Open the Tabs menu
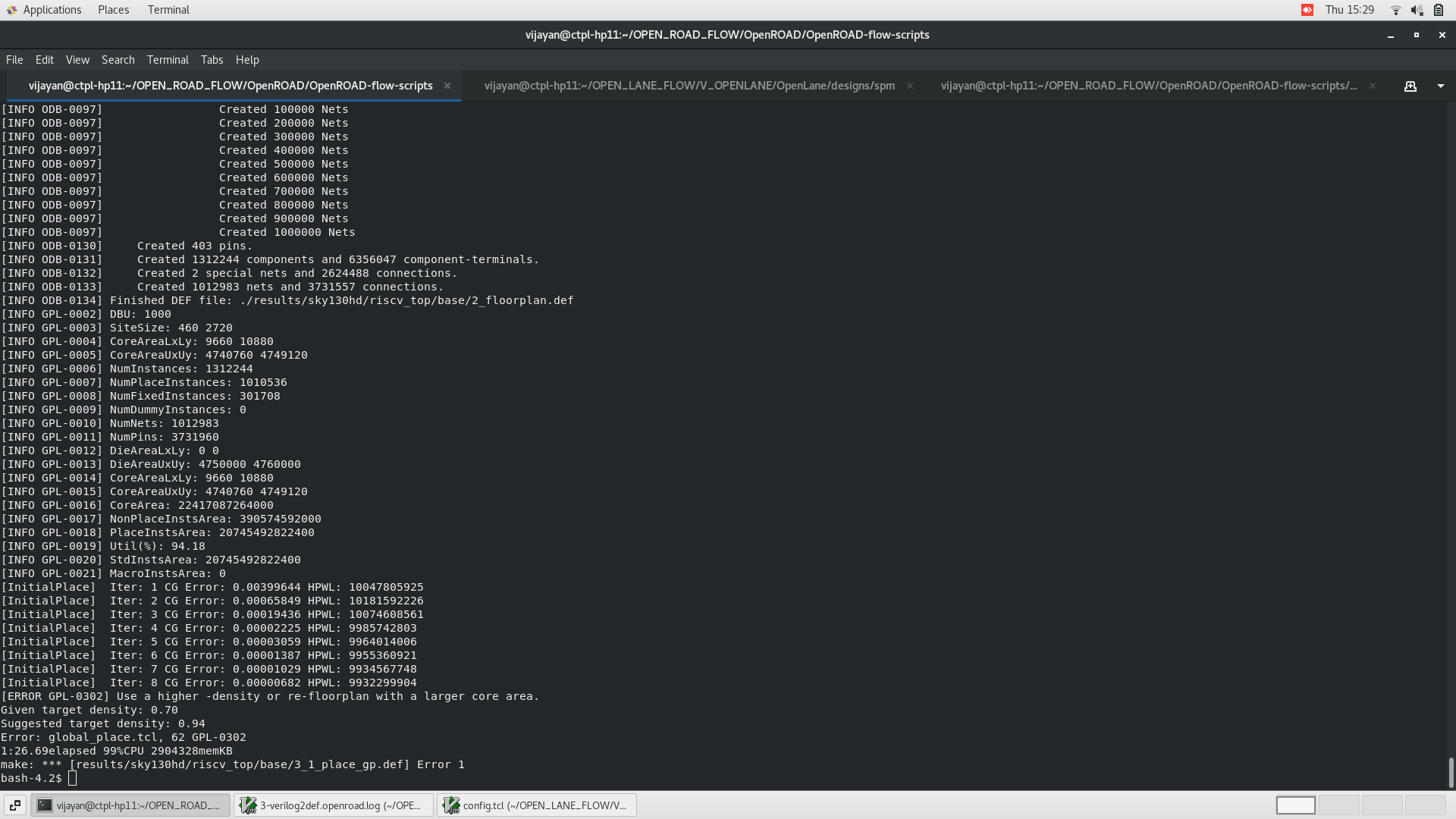The width and height of the screenshot is (1456, 819). (x=211, y=60)
